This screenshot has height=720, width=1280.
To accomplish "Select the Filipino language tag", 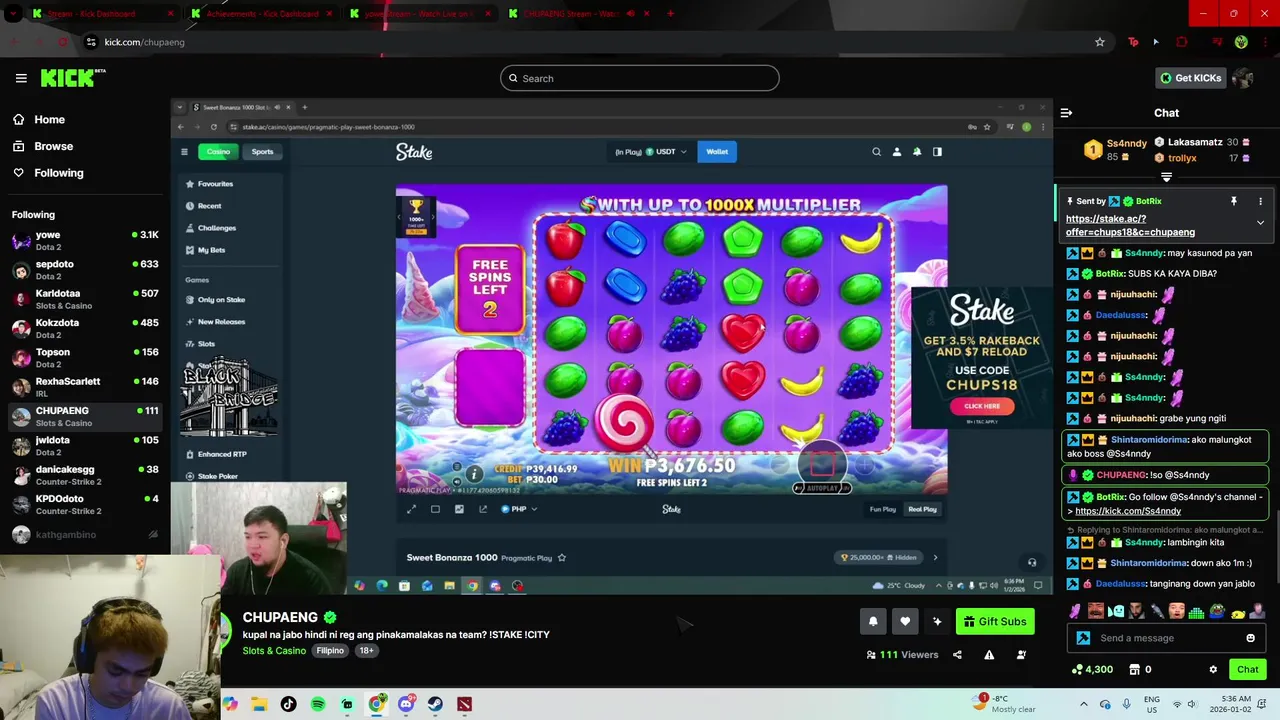I will [x=330, y=651].
